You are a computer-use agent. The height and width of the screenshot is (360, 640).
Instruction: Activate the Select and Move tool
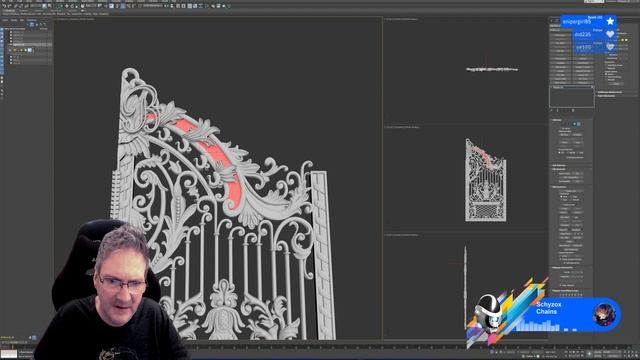(x=67, y=6)
